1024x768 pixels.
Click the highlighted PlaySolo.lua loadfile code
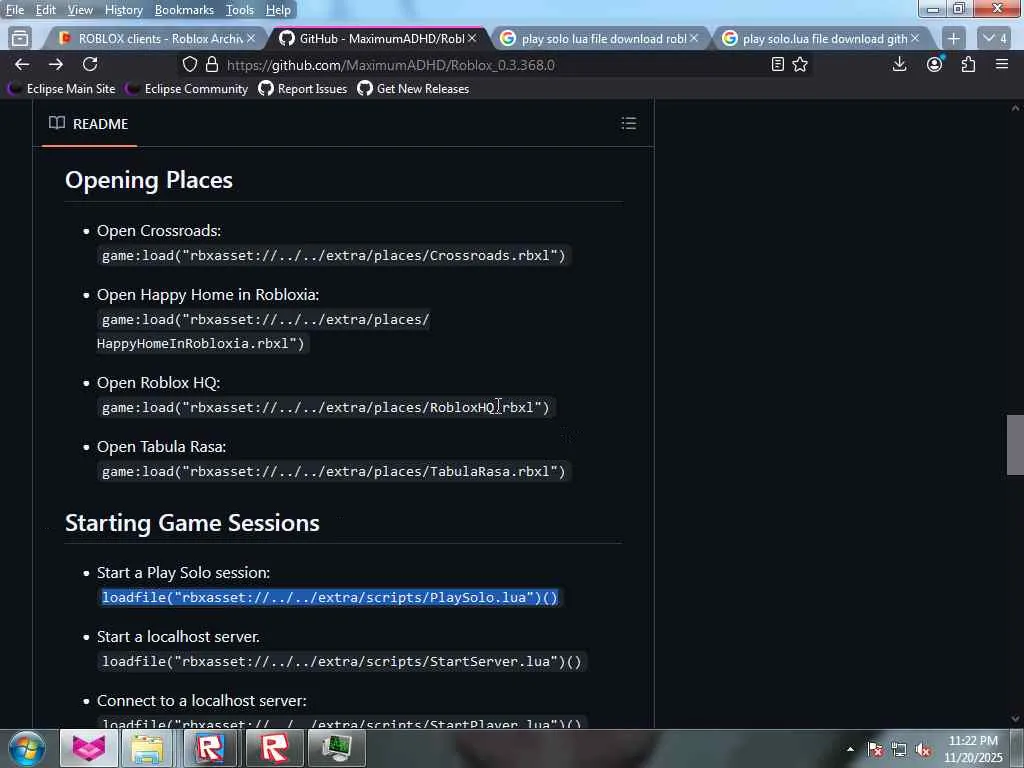pyautogui.click(x=330, y=598)
